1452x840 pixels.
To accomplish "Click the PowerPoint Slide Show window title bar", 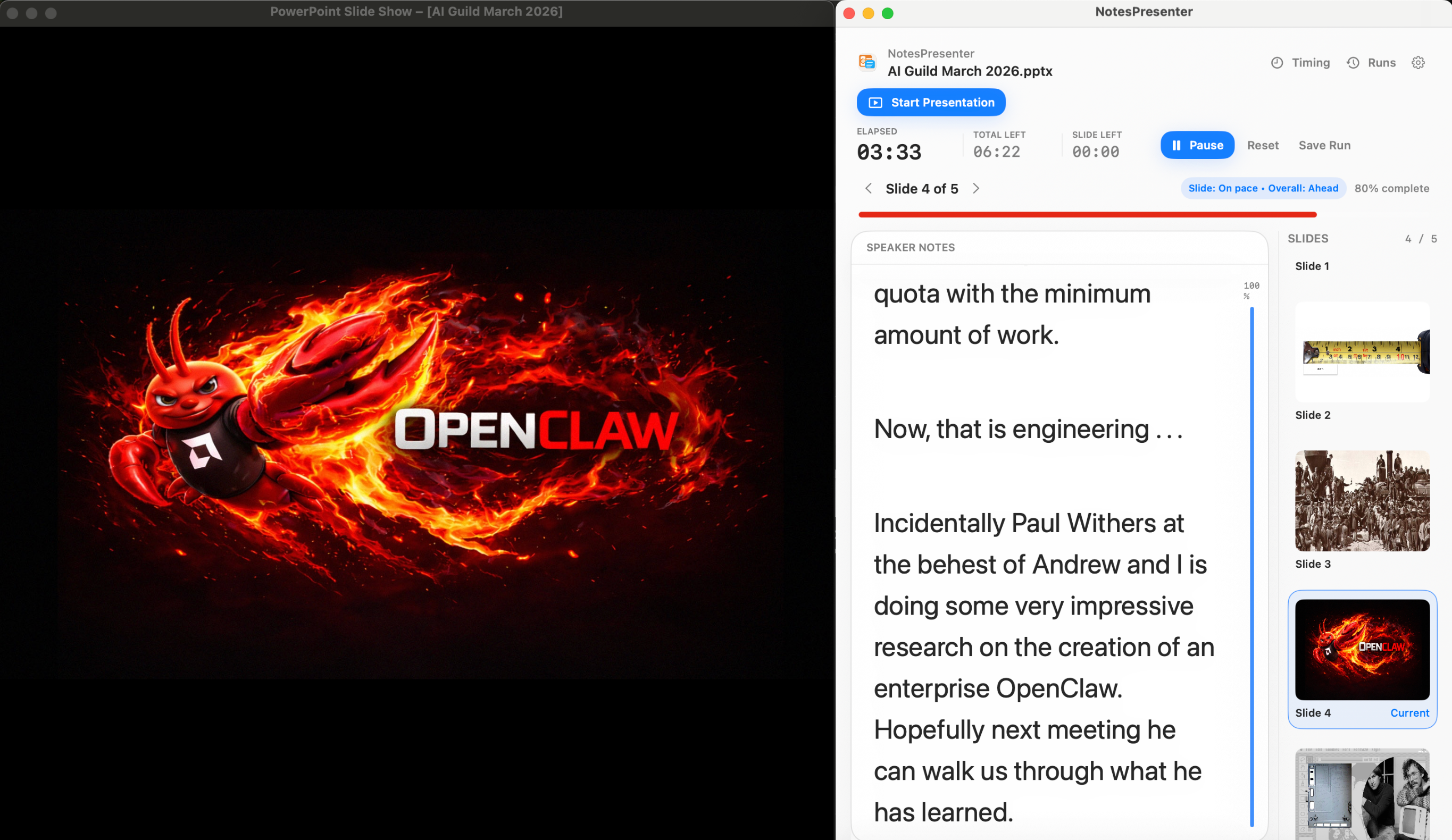I will (417, 13).
